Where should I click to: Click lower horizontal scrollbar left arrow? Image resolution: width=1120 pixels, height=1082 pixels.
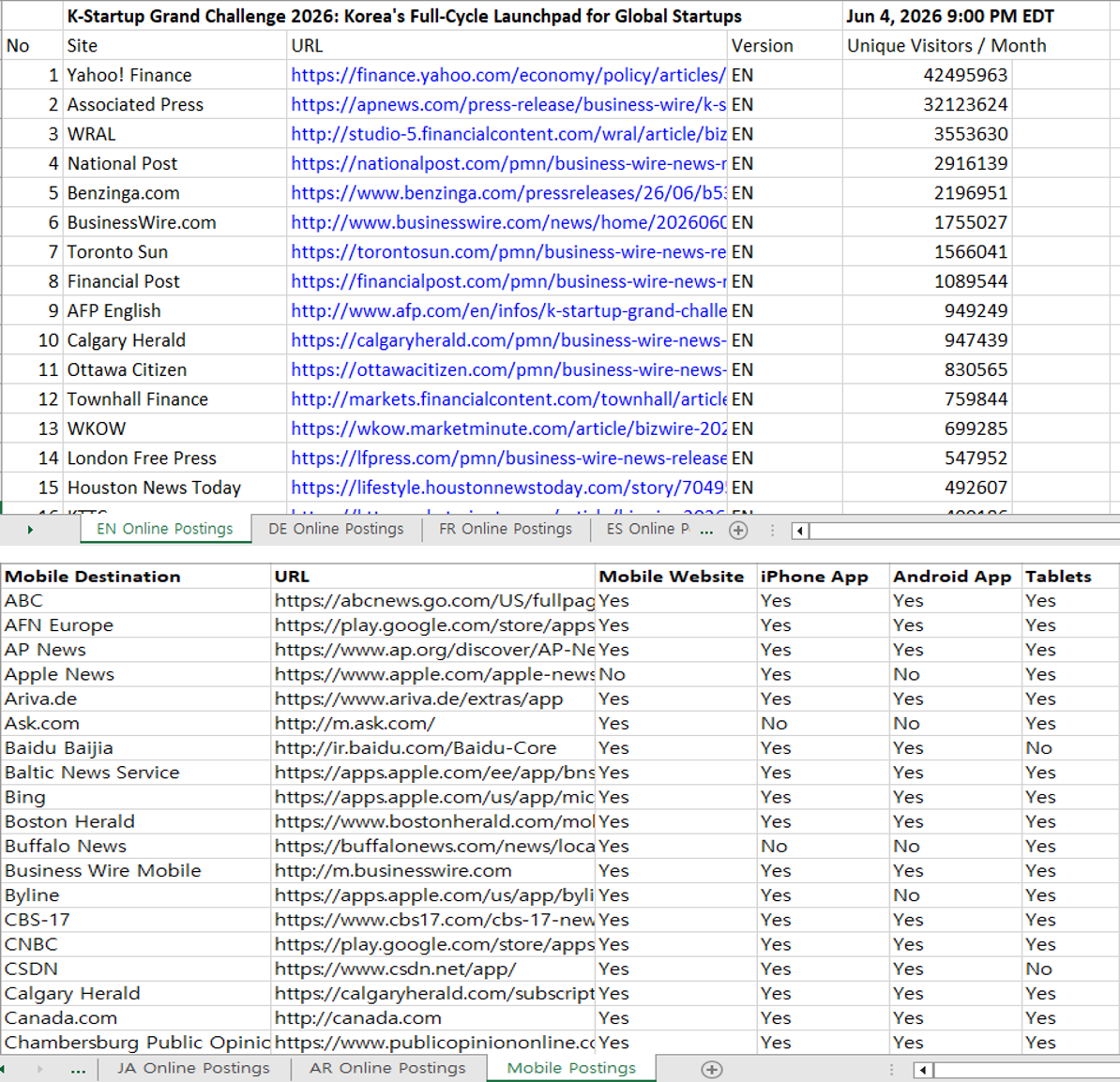[923, 1070]
